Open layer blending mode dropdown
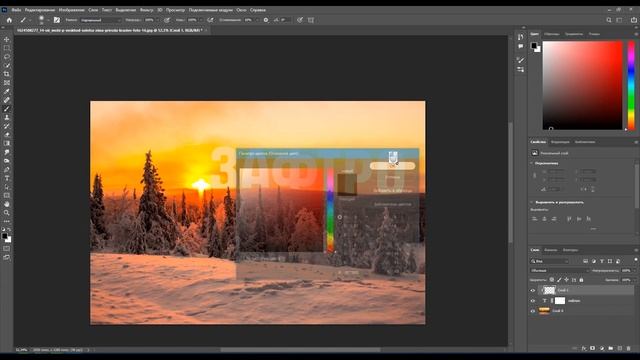Screen dimensions: 640x360 tap(559, 271)
